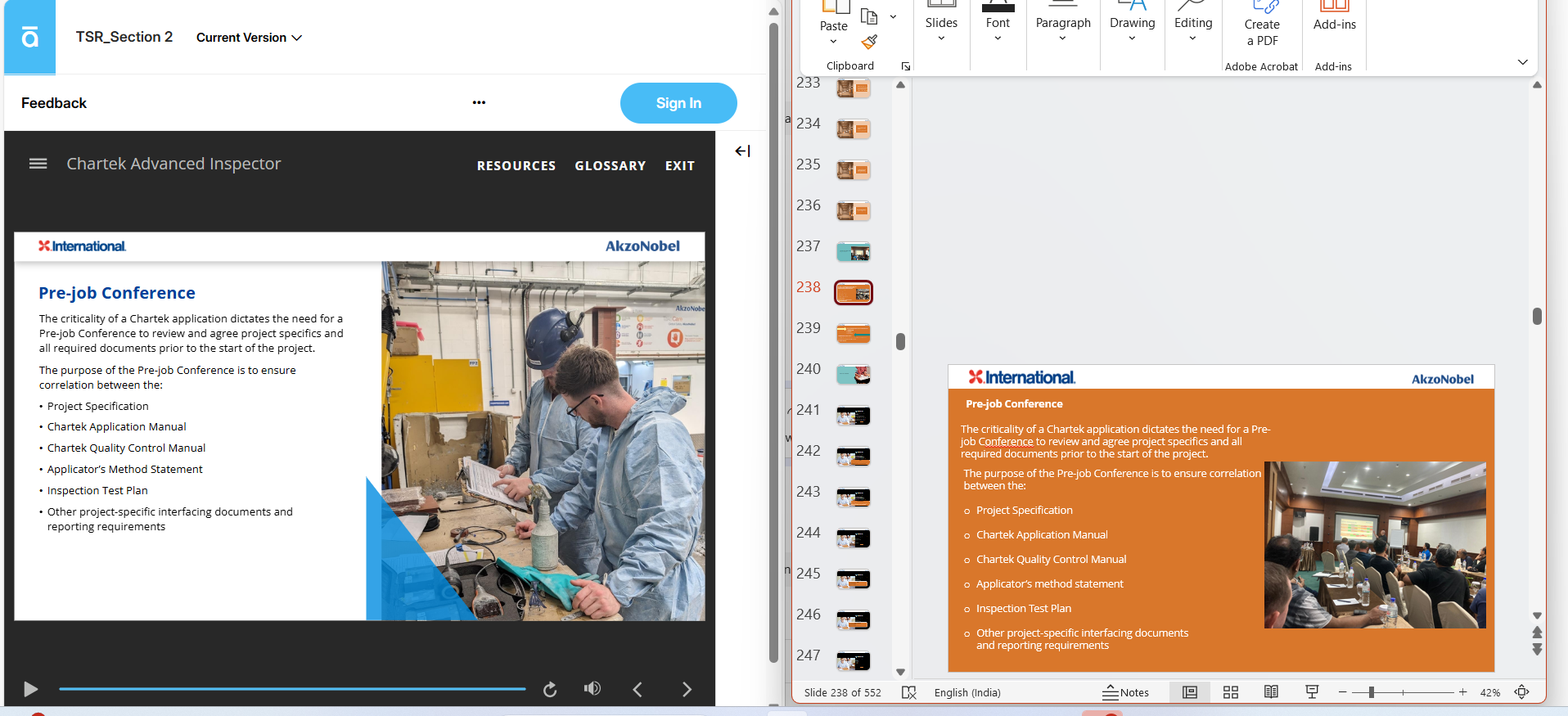Image resolution: width=1568 pixels, height=716 pixels.
Task: Select slide 240 thumbnail
Action: 853,374
